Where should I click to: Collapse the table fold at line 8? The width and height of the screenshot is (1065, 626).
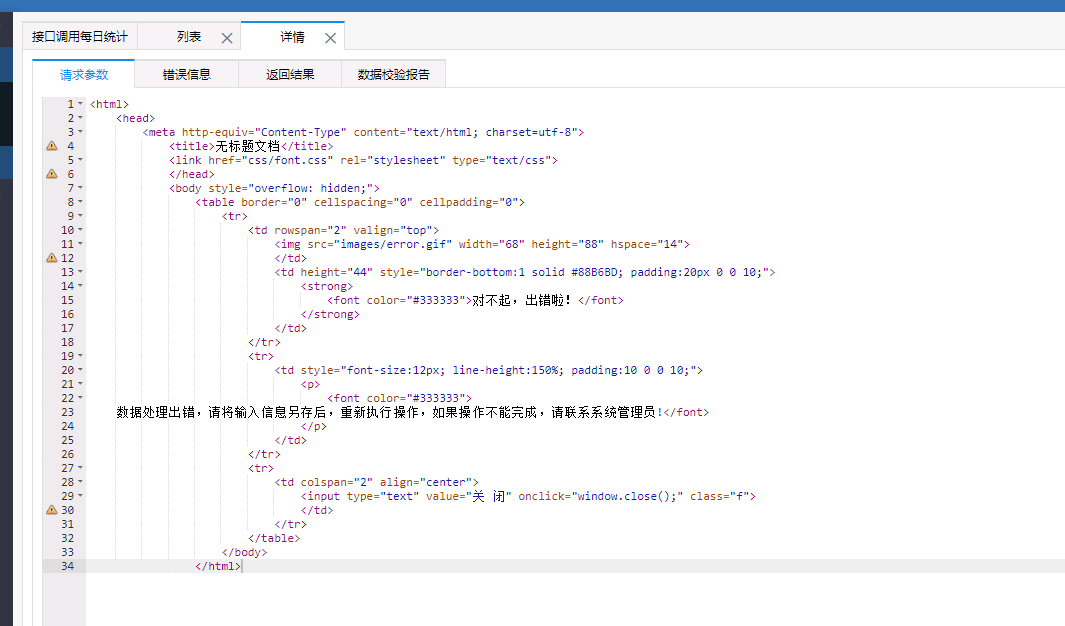pyautogui.click(x=80, y=202)
